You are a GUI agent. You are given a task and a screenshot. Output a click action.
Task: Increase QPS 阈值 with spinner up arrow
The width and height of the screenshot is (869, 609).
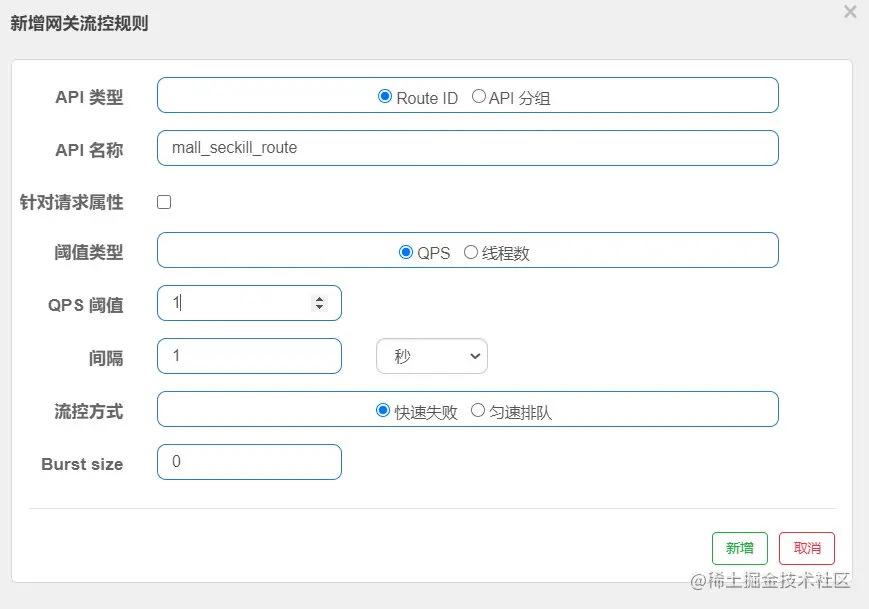319,299
